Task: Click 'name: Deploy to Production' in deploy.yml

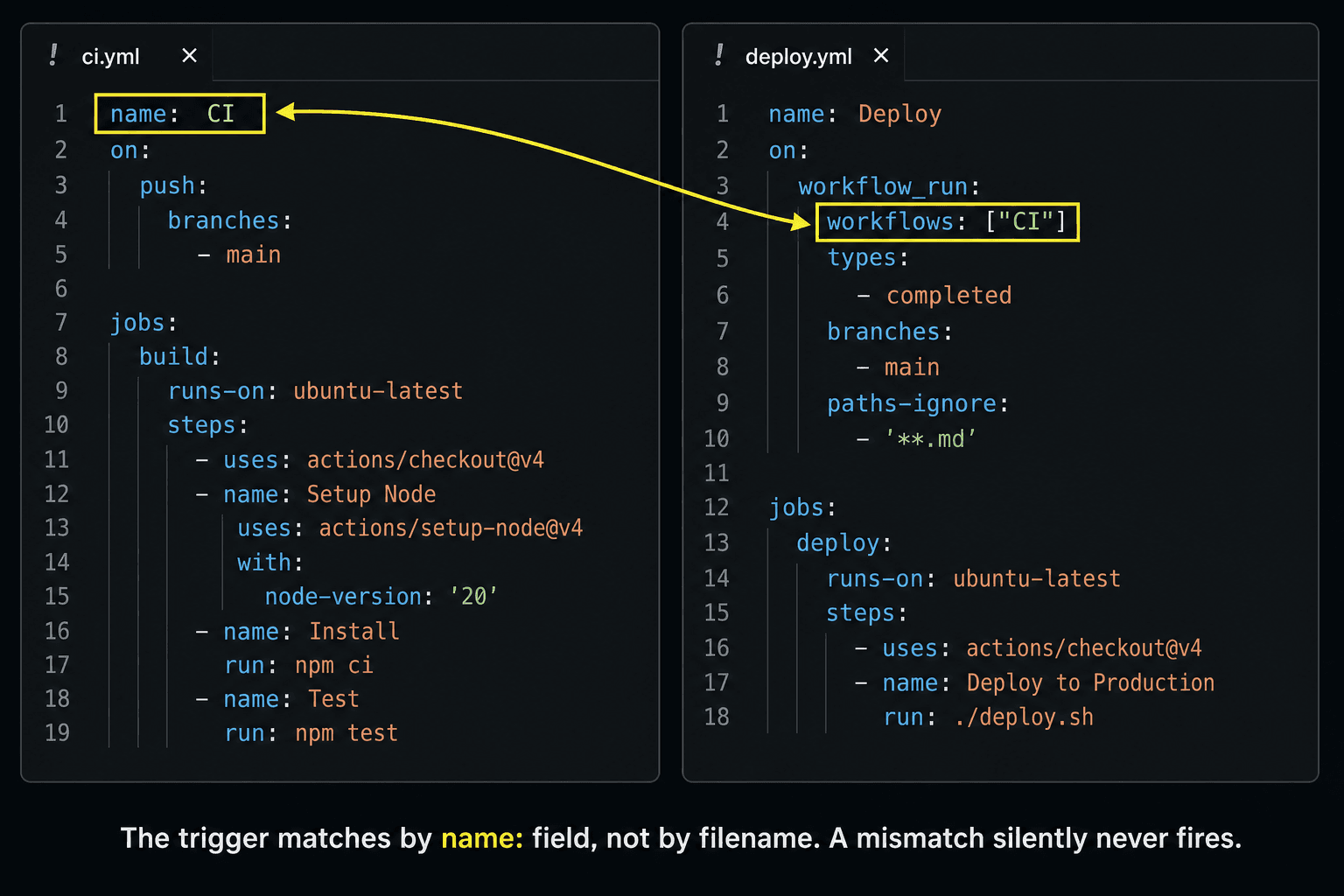Action: pos(1048,682)
